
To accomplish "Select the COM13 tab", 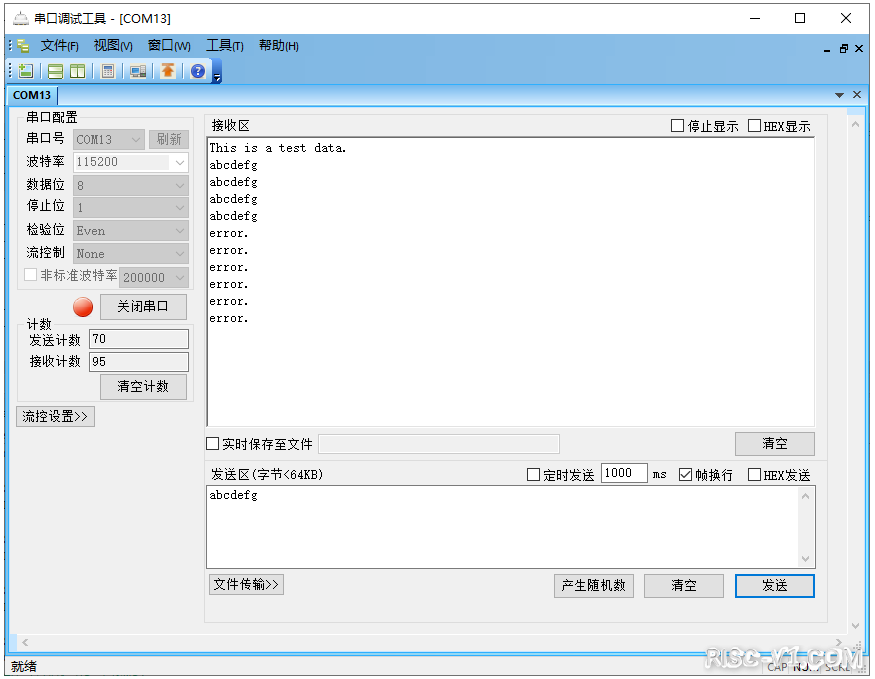I will coord(32,94).
